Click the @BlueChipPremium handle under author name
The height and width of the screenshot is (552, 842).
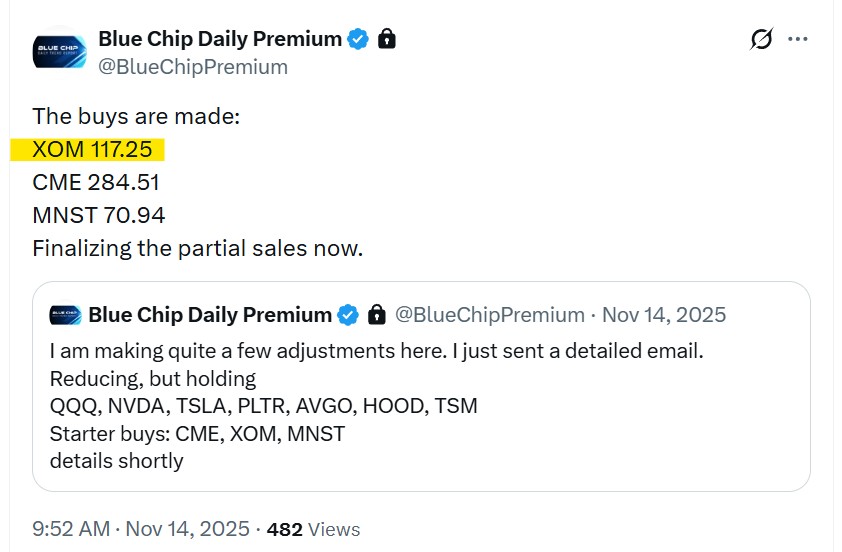click(x=193, y=67)
